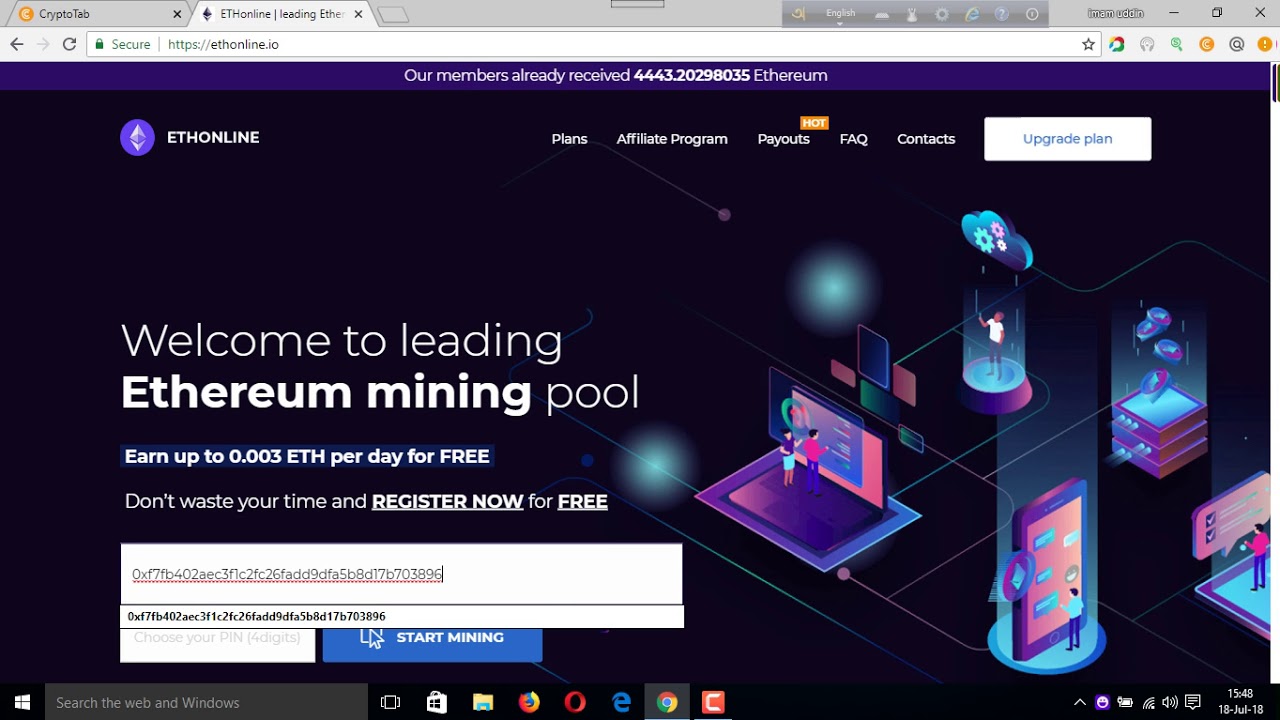Open the orange CryptoTab extension icon
The height and width of the screenshot is (720, 1280).
click(x=1207, y=44)
